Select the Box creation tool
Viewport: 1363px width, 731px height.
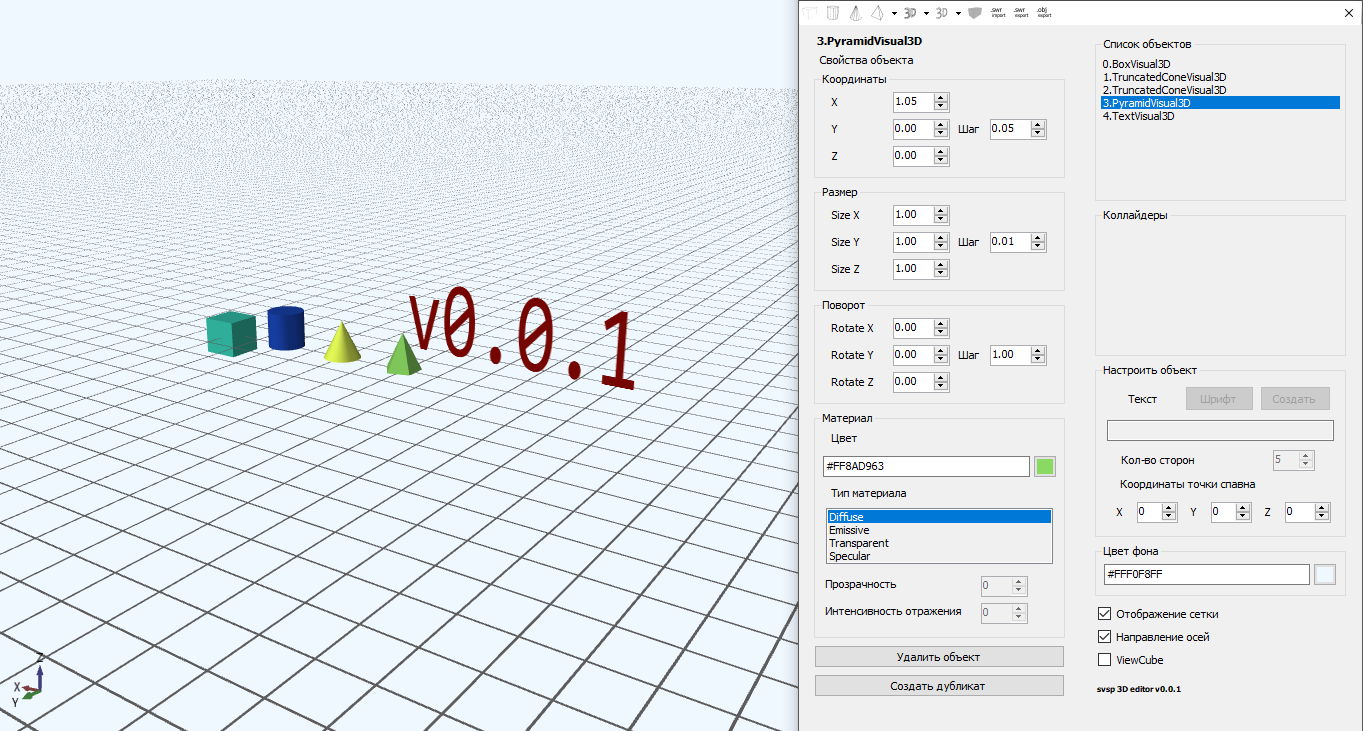click(810, 13)
